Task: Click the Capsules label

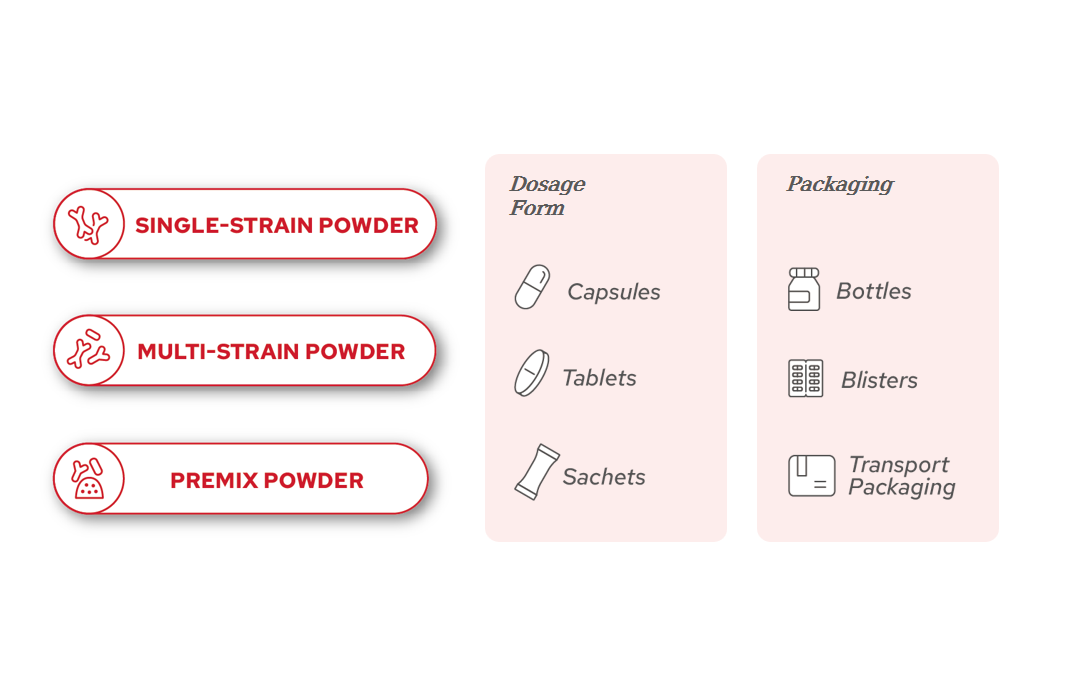Action: (x=614, y=292)
